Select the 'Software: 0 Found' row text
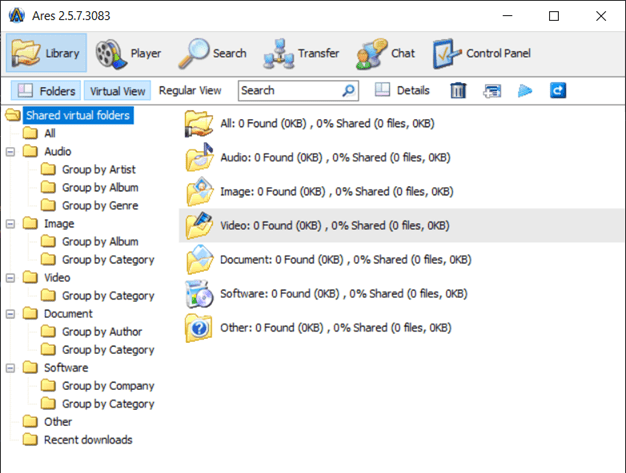Screen dimensions: 626x473 click(x=344, y=294)
